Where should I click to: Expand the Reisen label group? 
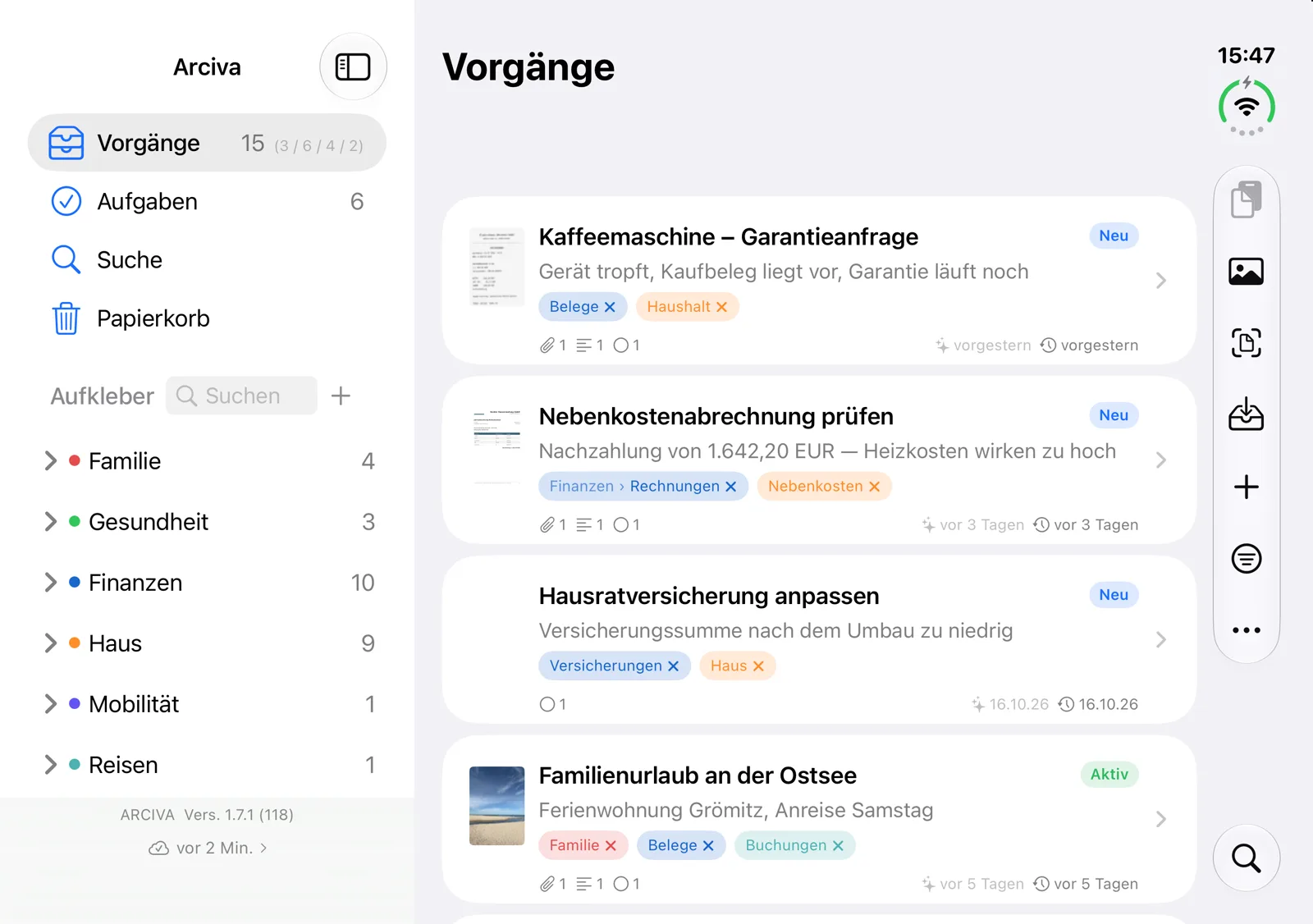click(51, 765)
